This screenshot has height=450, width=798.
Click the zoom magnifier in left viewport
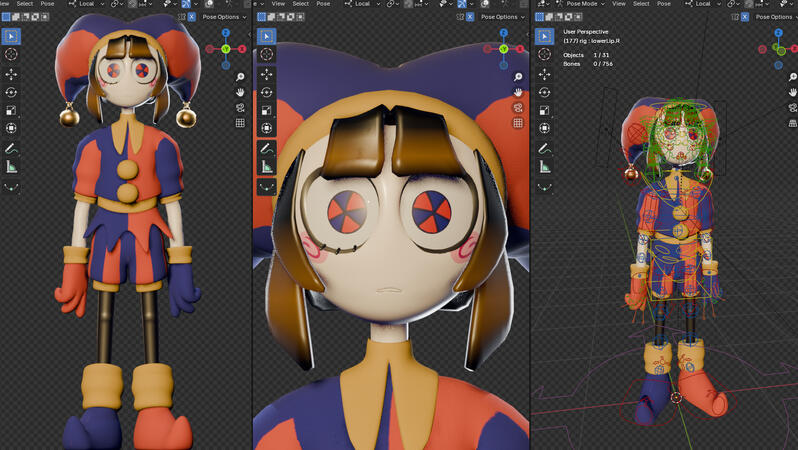(x=240, y=77)
